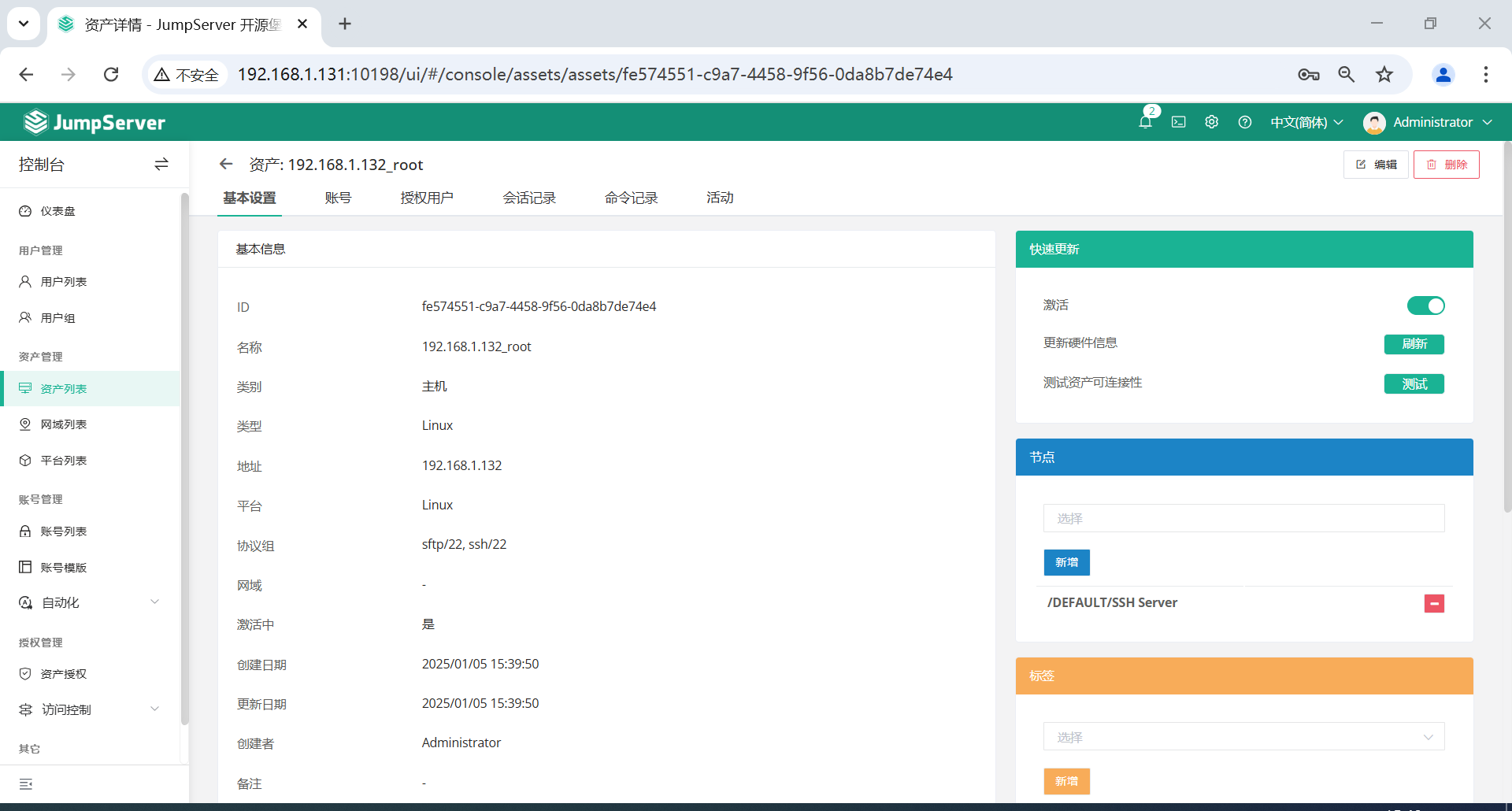Click the JumpServer logo

tap(94, 122)
